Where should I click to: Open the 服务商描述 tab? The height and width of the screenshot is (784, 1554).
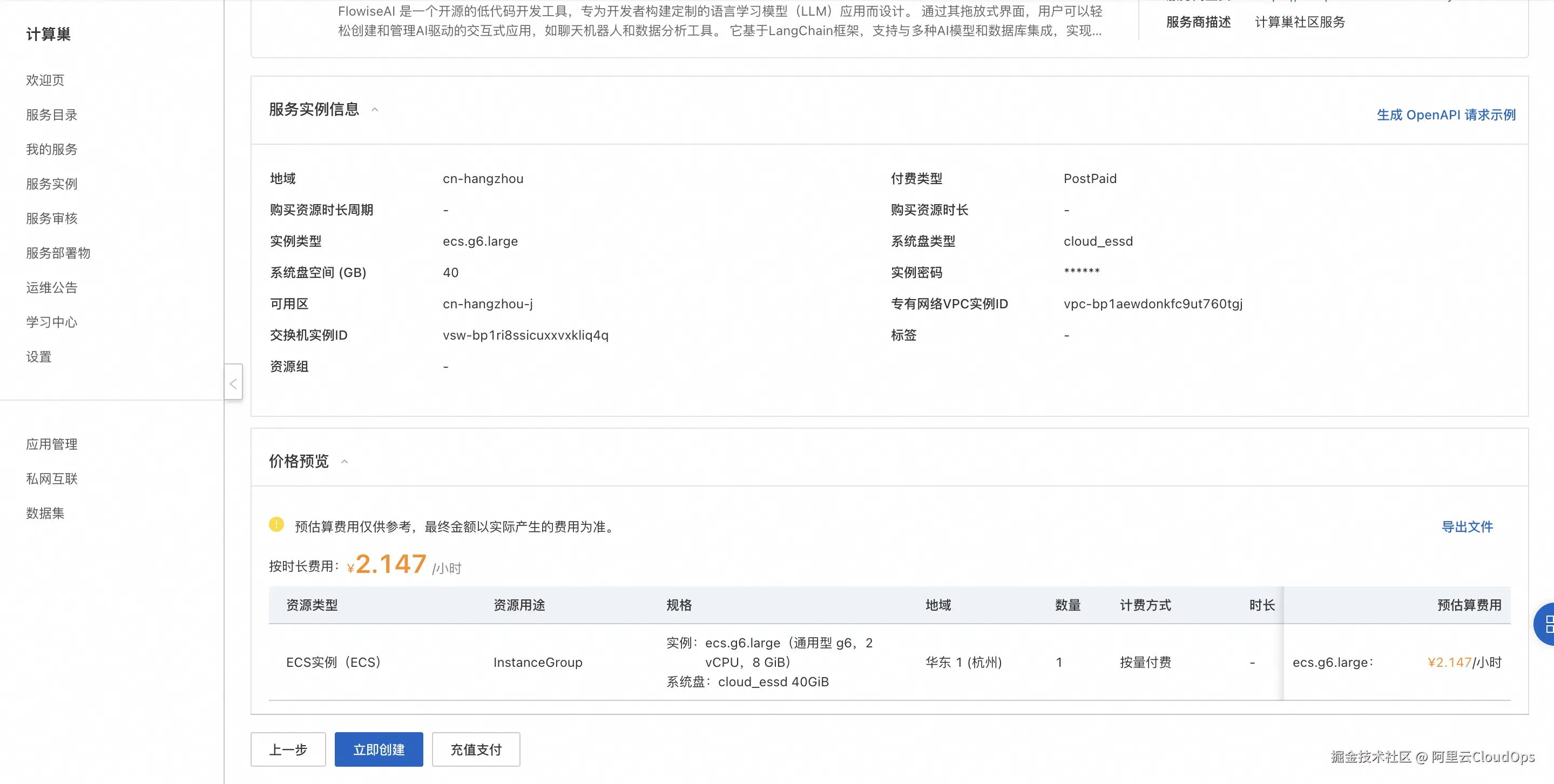click(1198, 22)
